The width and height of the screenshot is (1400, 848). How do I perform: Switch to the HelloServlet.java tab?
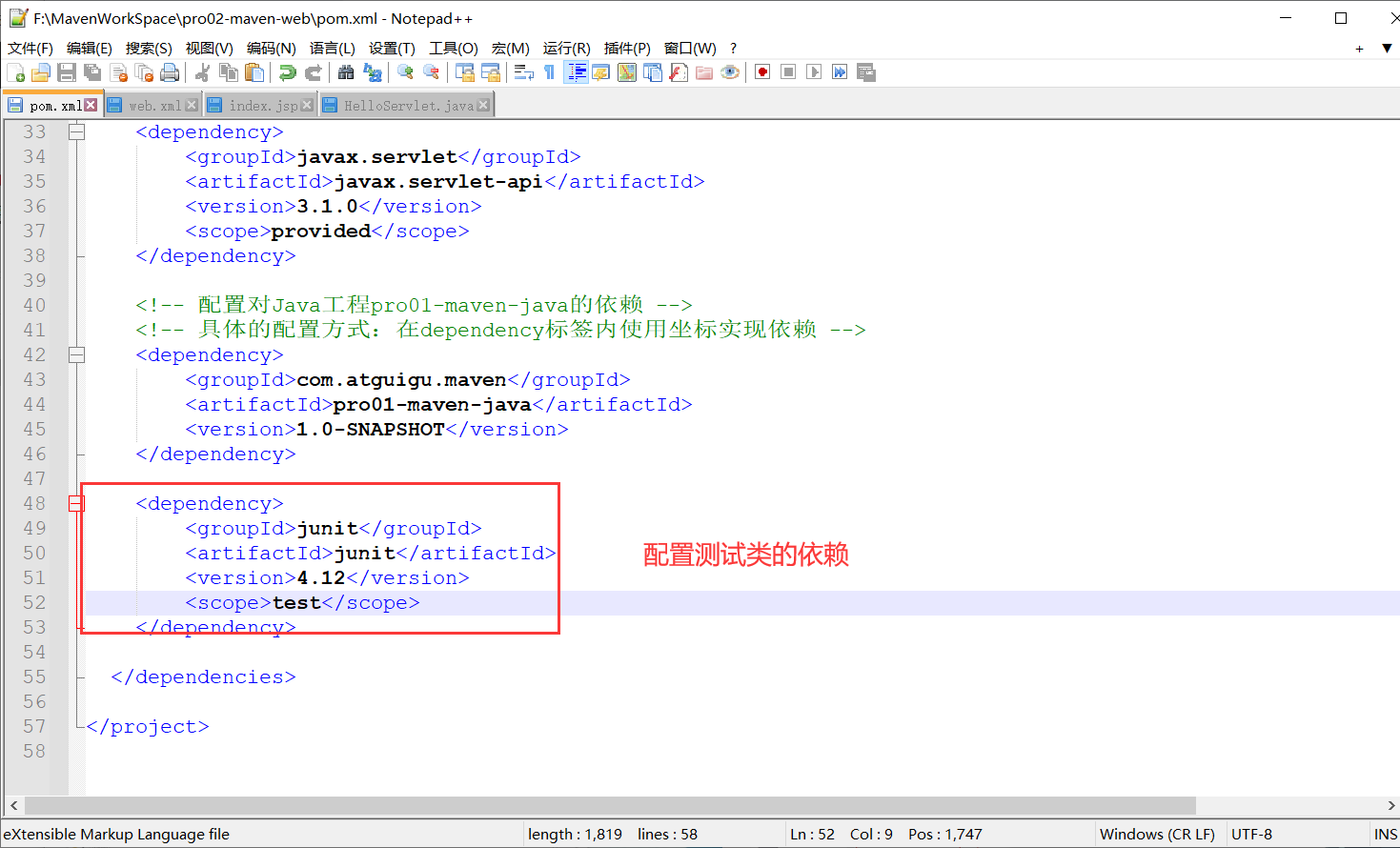pyautogui.click(x=409, y=106)
